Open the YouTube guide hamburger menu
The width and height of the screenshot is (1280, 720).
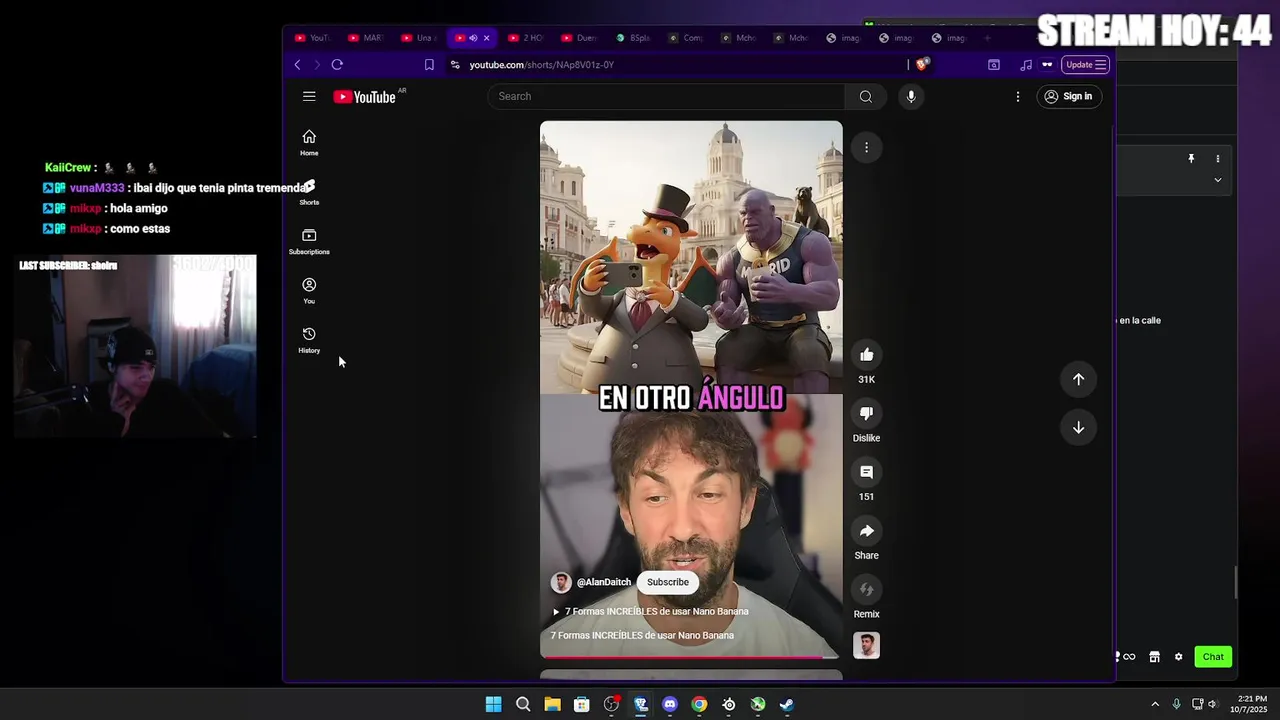click(309, 96)
